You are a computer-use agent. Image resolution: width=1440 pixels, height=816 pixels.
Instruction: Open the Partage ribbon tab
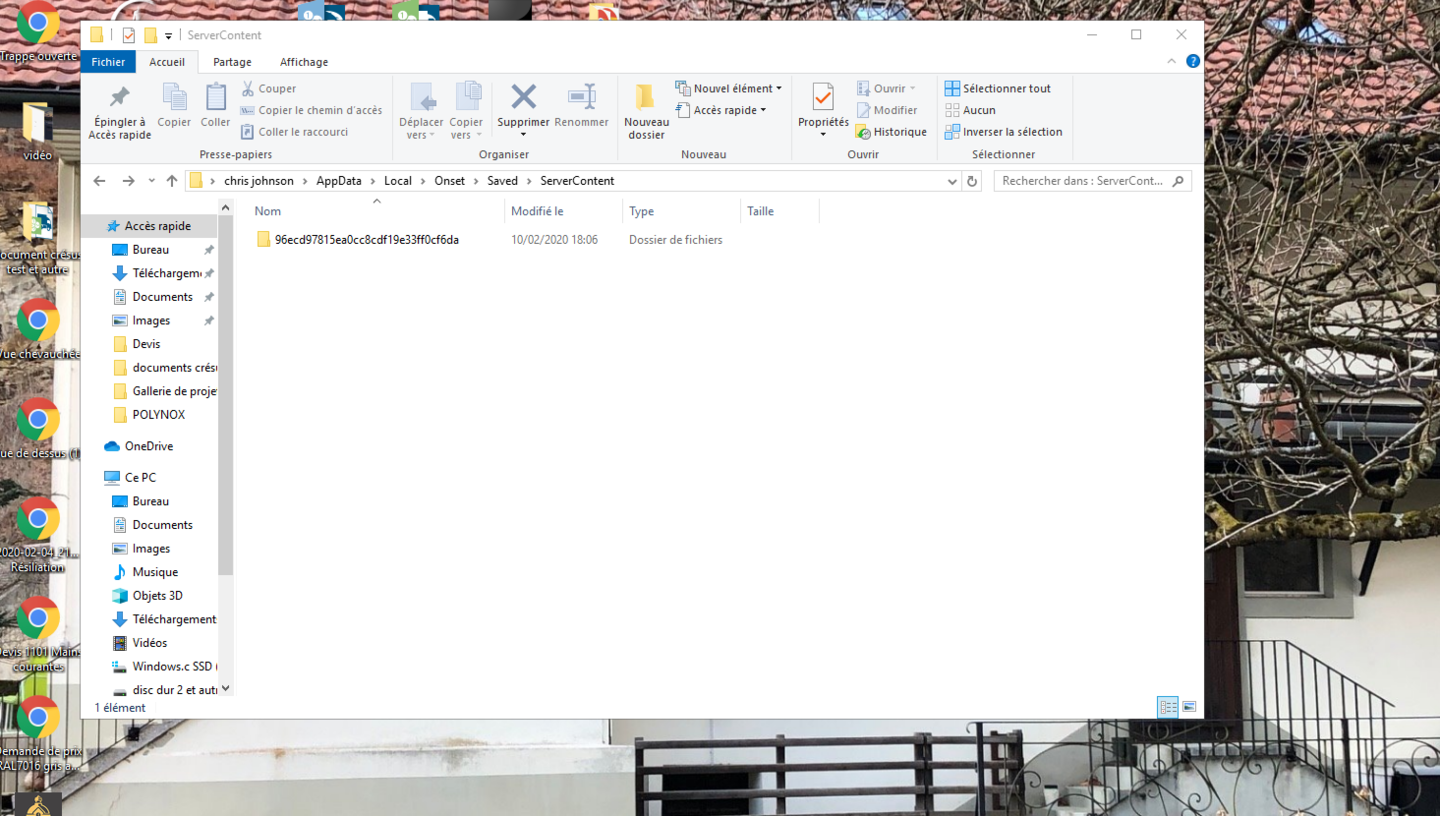(x=232, y=62)
